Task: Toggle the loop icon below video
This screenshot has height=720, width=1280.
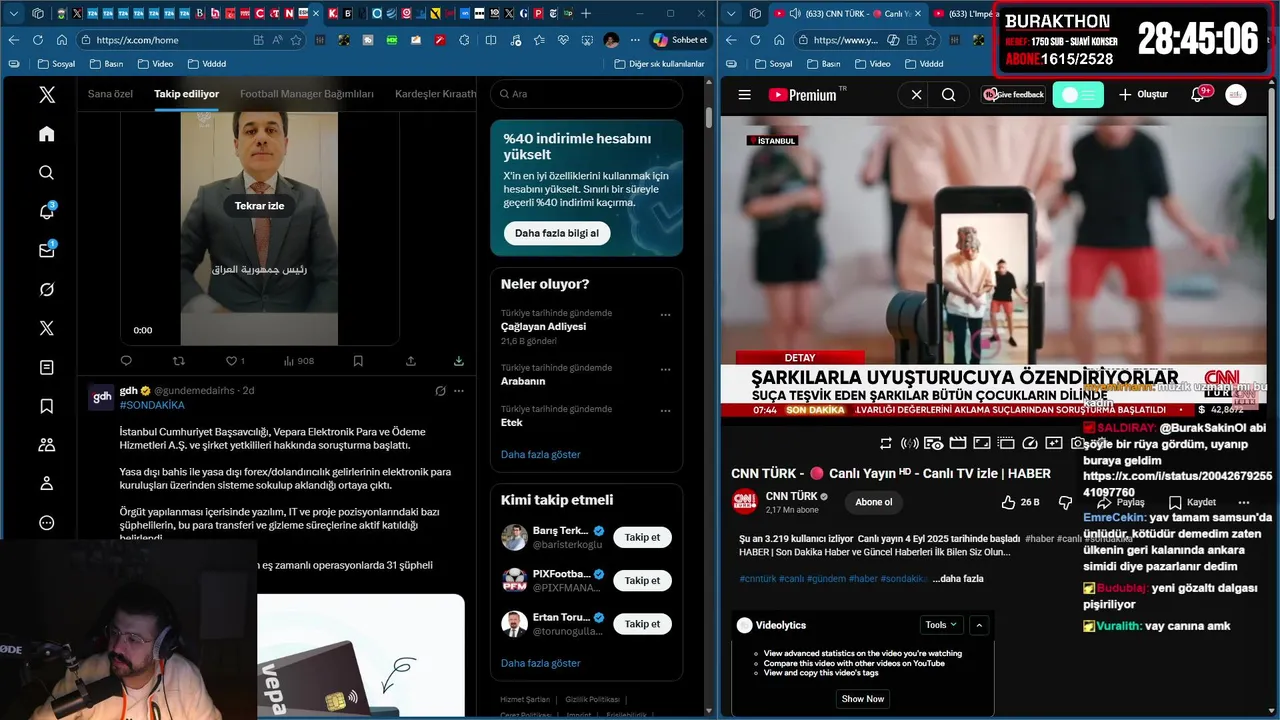Action: (886, 443)
